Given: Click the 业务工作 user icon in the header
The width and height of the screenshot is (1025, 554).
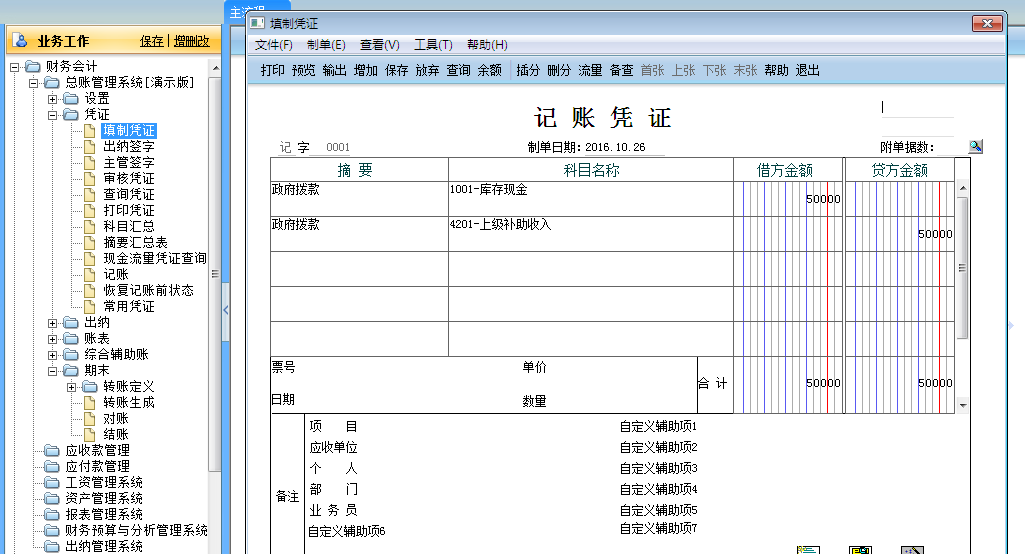Looking at the screenshot, I should (x=21, y=41).
